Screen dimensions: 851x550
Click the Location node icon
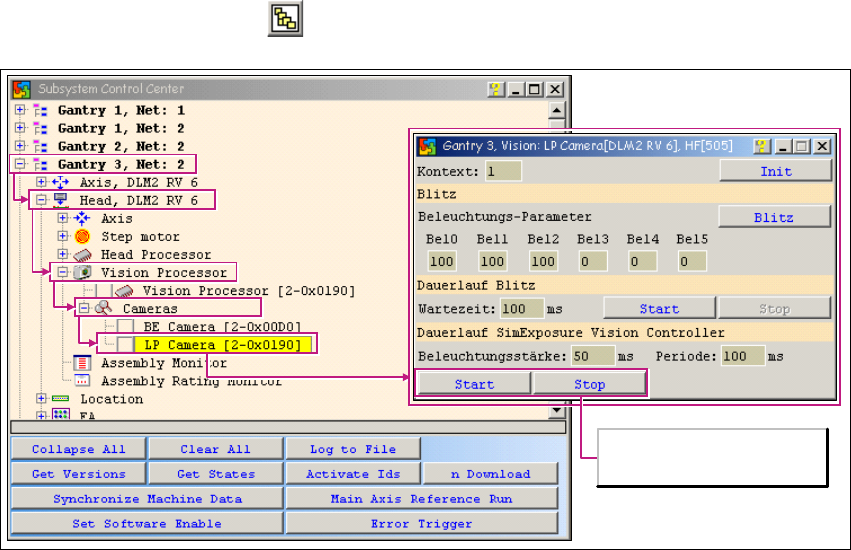[62, 399]
